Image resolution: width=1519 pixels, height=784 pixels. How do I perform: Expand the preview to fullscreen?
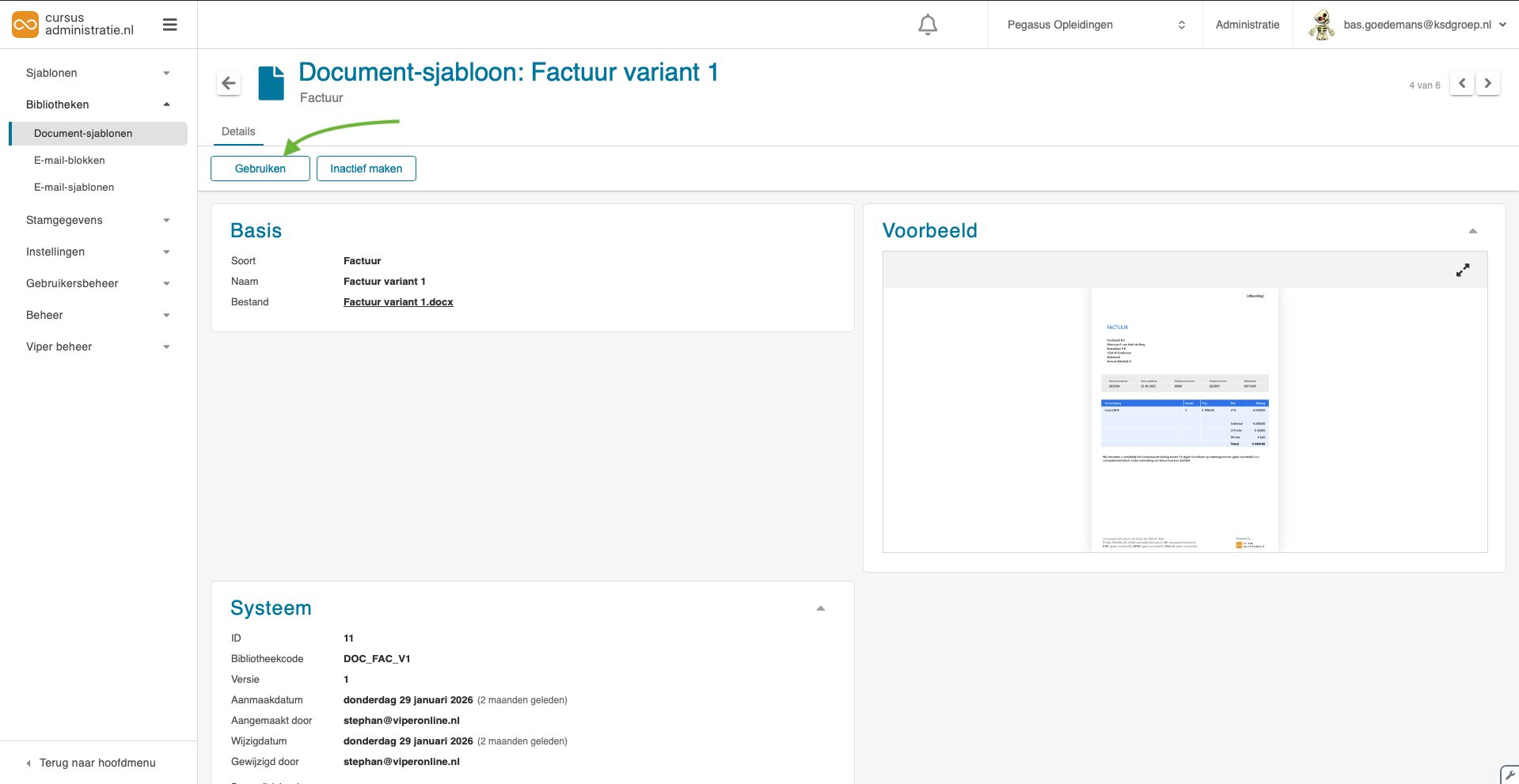[x=1462, y=271]
